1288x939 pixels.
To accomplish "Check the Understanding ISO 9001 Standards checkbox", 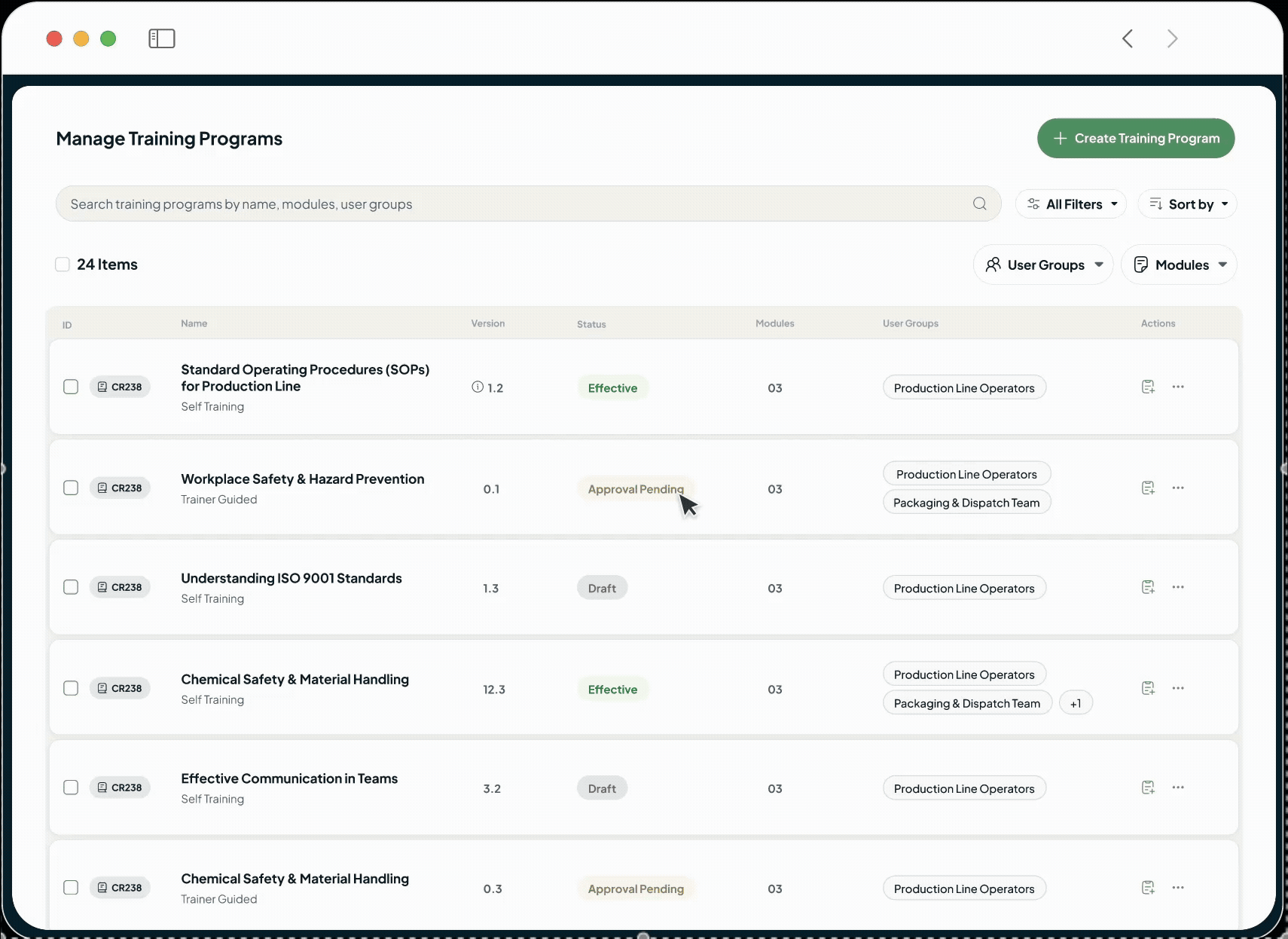I will click(71, 587).
